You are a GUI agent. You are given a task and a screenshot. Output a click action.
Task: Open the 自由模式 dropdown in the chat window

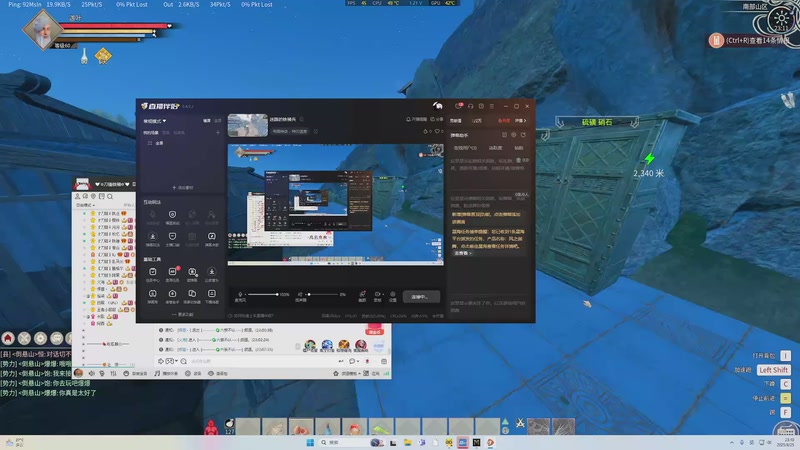click(85, 205)
